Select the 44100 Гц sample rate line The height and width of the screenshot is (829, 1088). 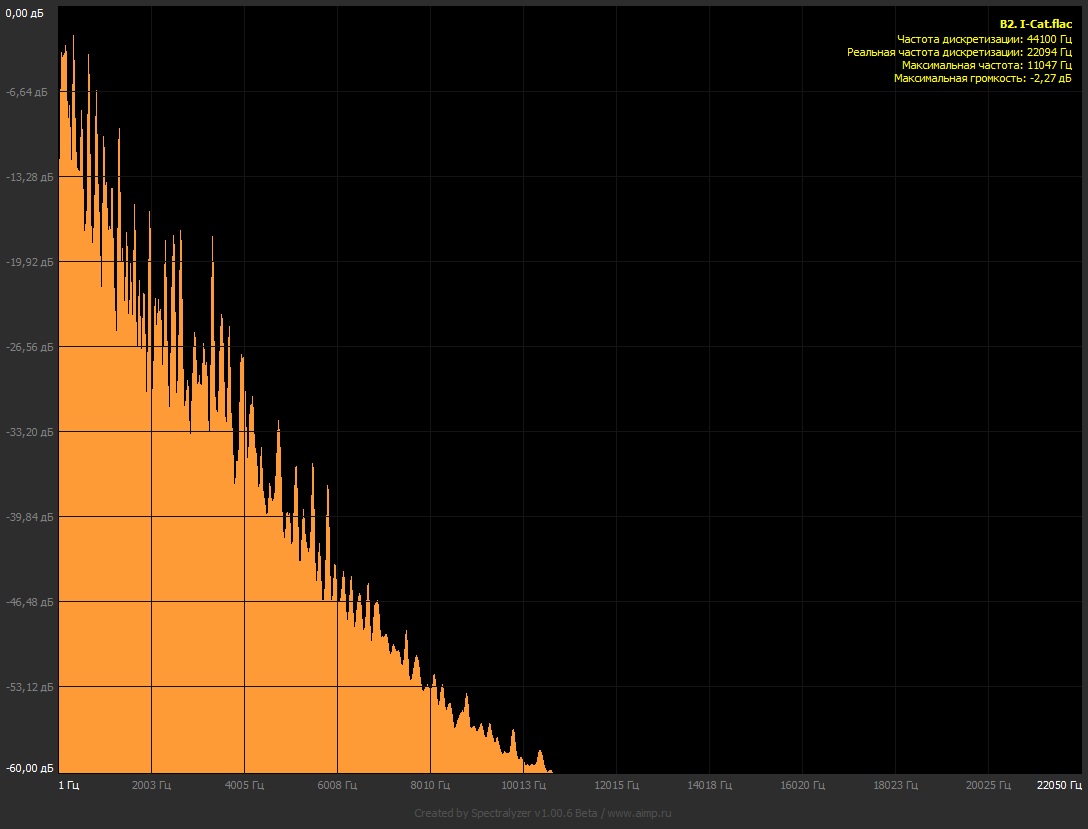pyautogui.click(x=984, y=38)
